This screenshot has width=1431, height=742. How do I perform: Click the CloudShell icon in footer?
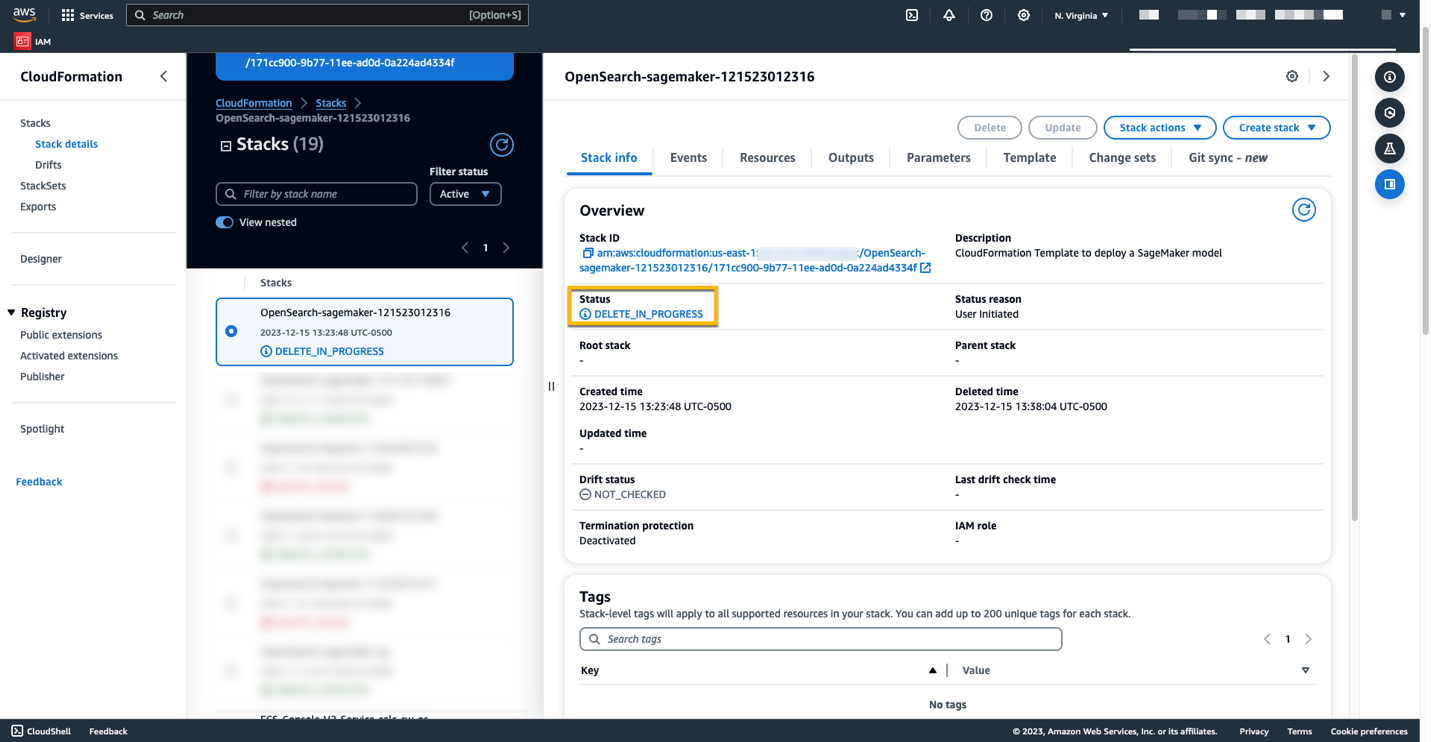[x=17, y=731]
